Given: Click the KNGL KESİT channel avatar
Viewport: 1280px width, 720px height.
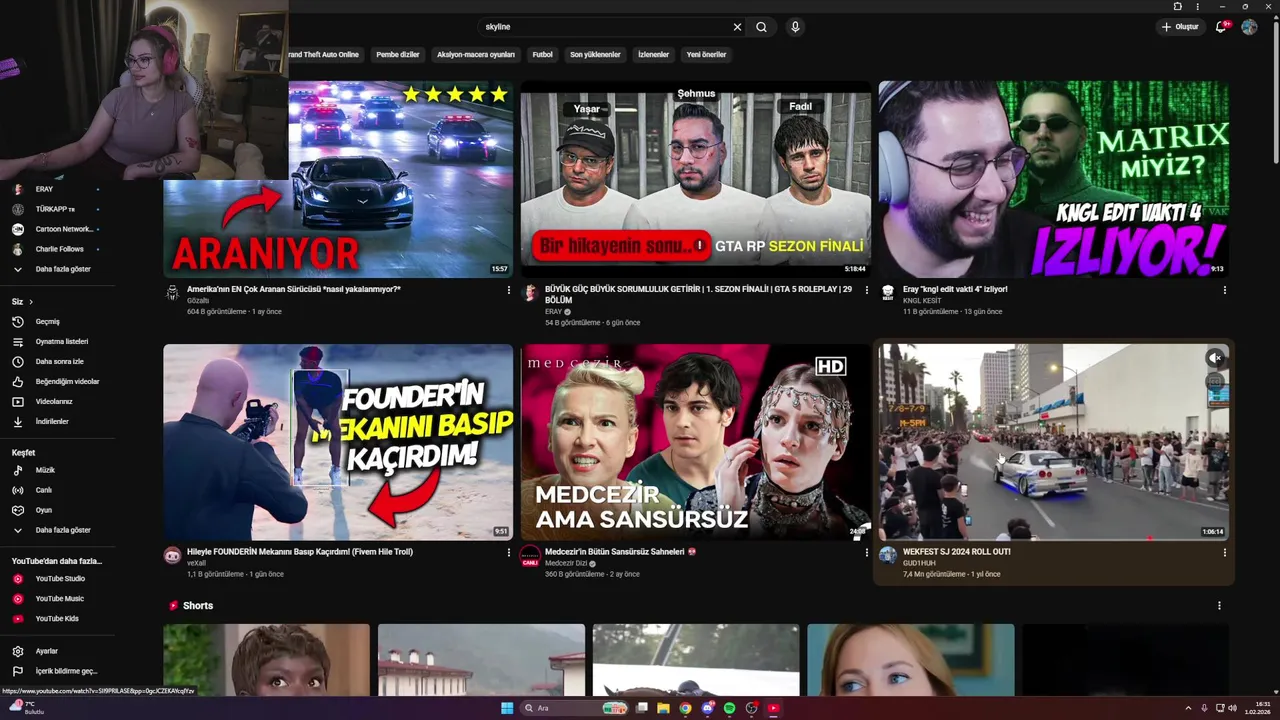Looking at the screenshot, I should pos(887,293).
